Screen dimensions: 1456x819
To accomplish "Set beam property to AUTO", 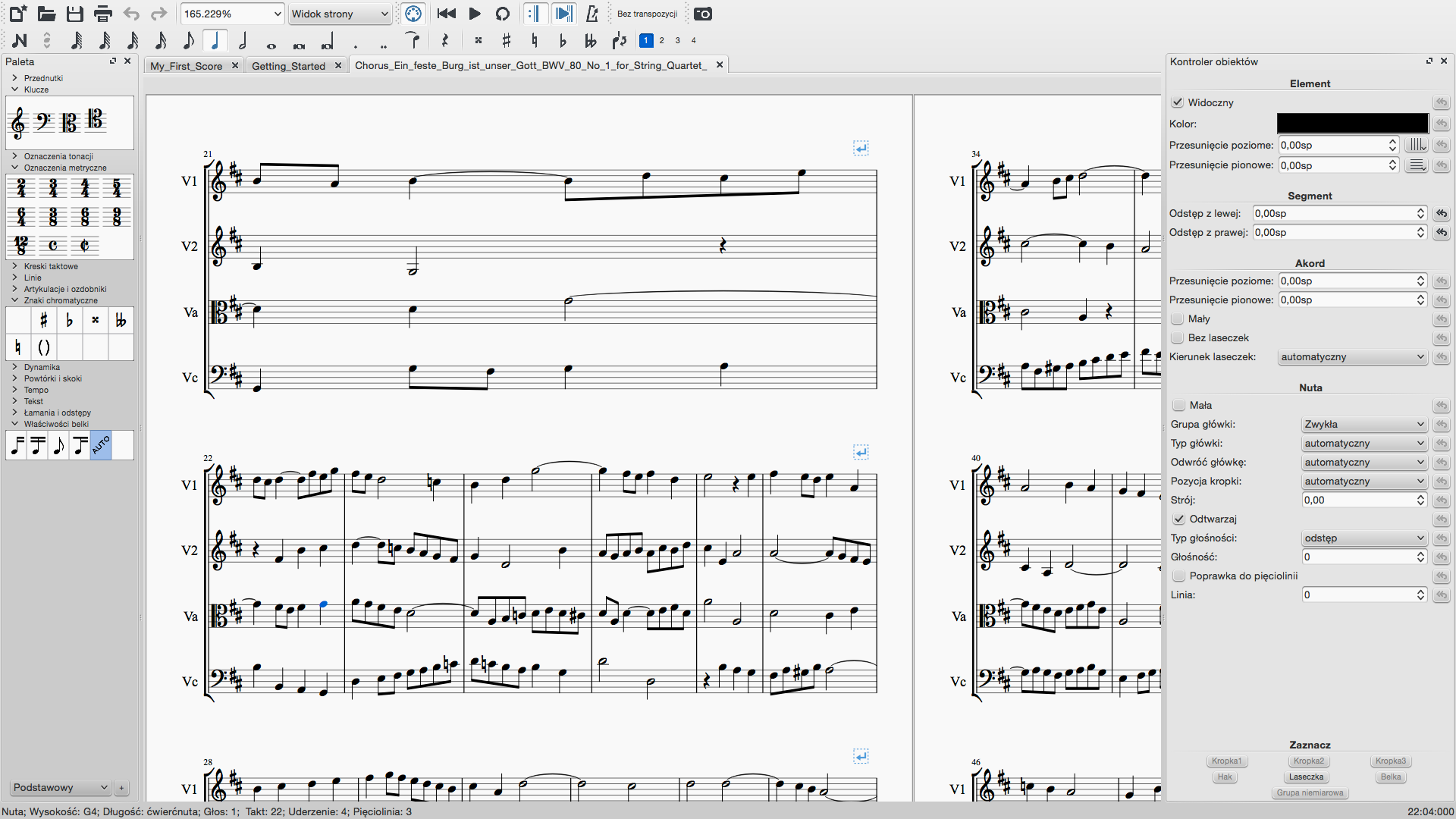I will click(101, 446).
